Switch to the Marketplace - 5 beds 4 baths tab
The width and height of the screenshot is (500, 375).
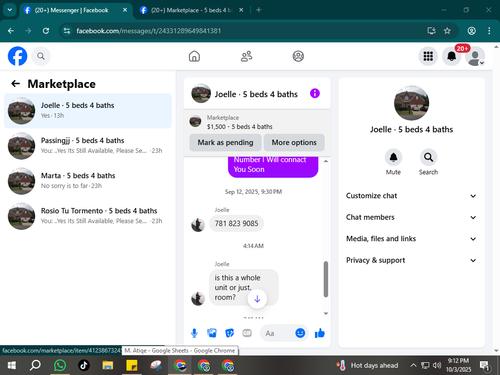tap(192, 10)
